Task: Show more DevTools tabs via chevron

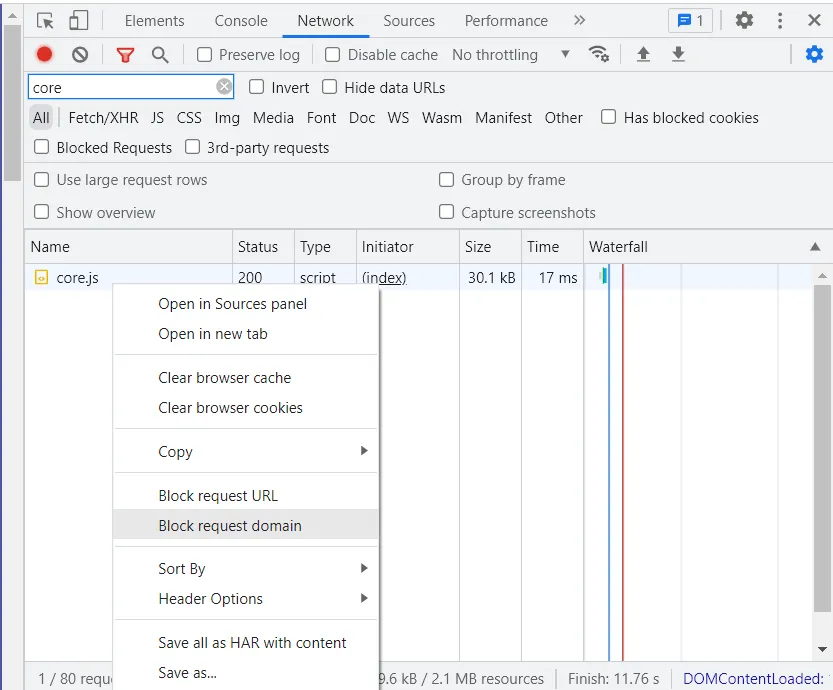Action: click(x=580, y=20)
